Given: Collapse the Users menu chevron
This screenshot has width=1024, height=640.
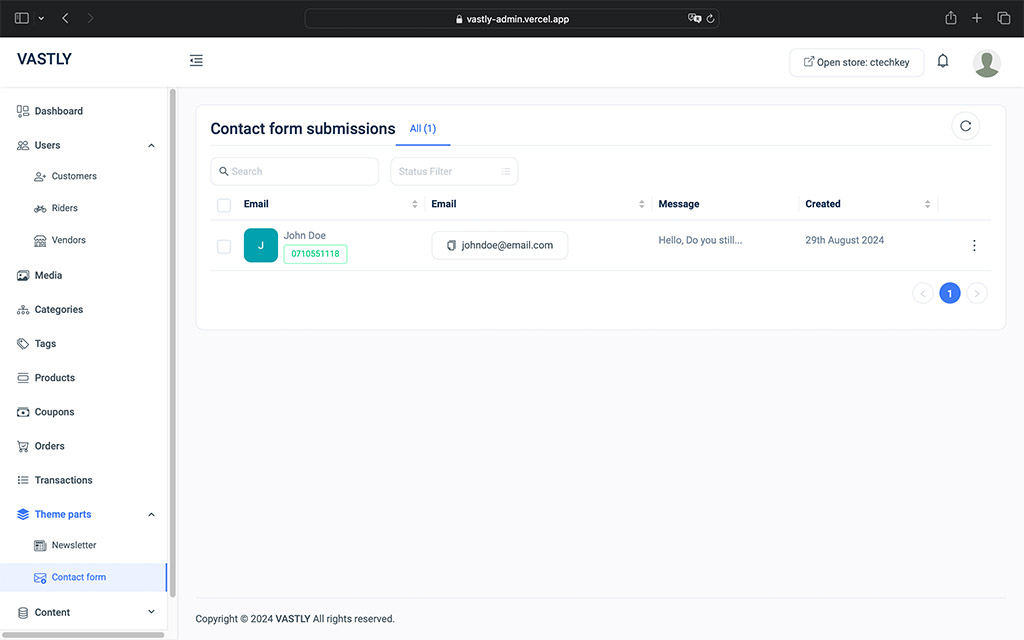Looking at the screenshot, I should point(152,146).
